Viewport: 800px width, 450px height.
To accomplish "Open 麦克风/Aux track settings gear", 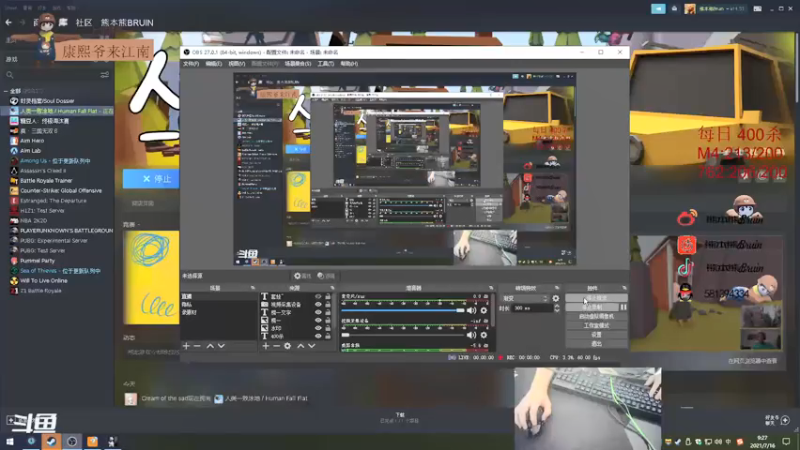I will coord(484,310).
